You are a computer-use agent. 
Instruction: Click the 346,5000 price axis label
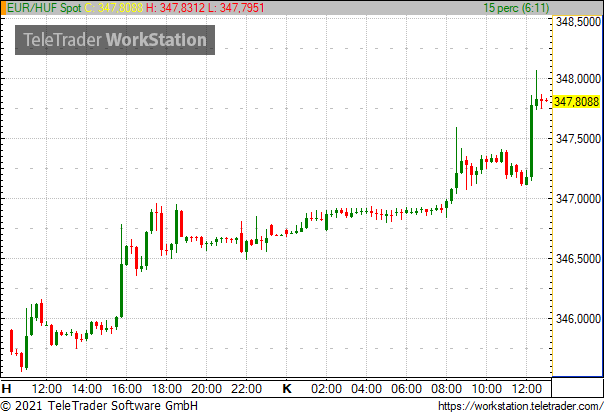[x=578, y=259]
